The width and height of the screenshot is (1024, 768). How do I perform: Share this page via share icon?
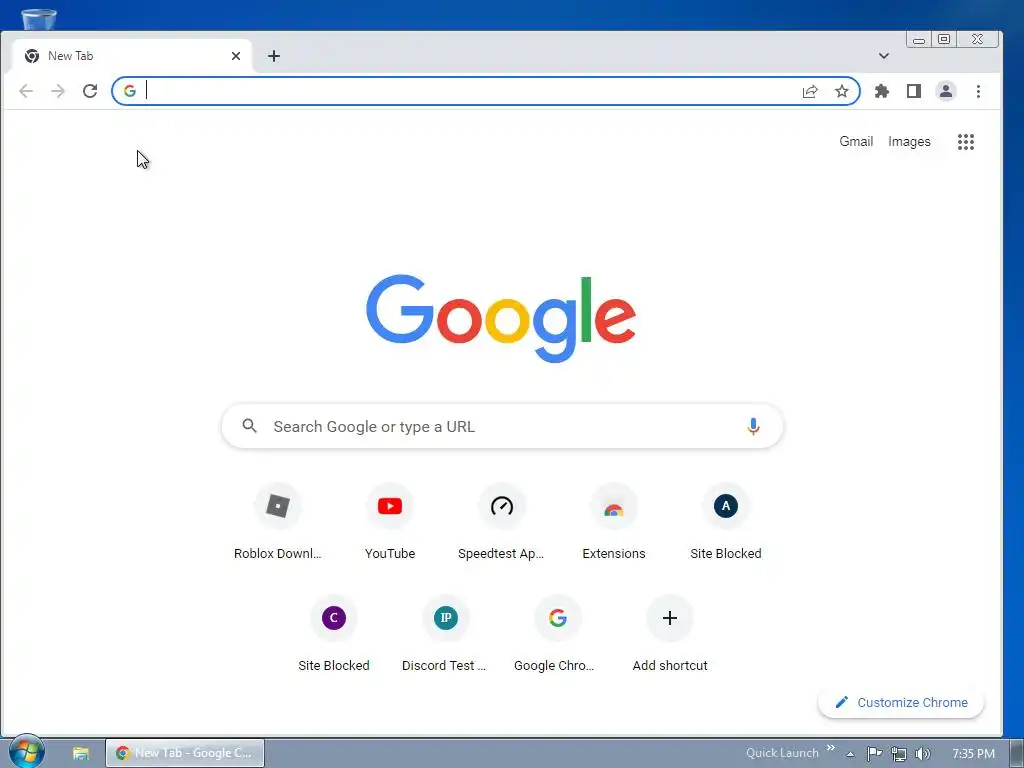click(810, 91)
